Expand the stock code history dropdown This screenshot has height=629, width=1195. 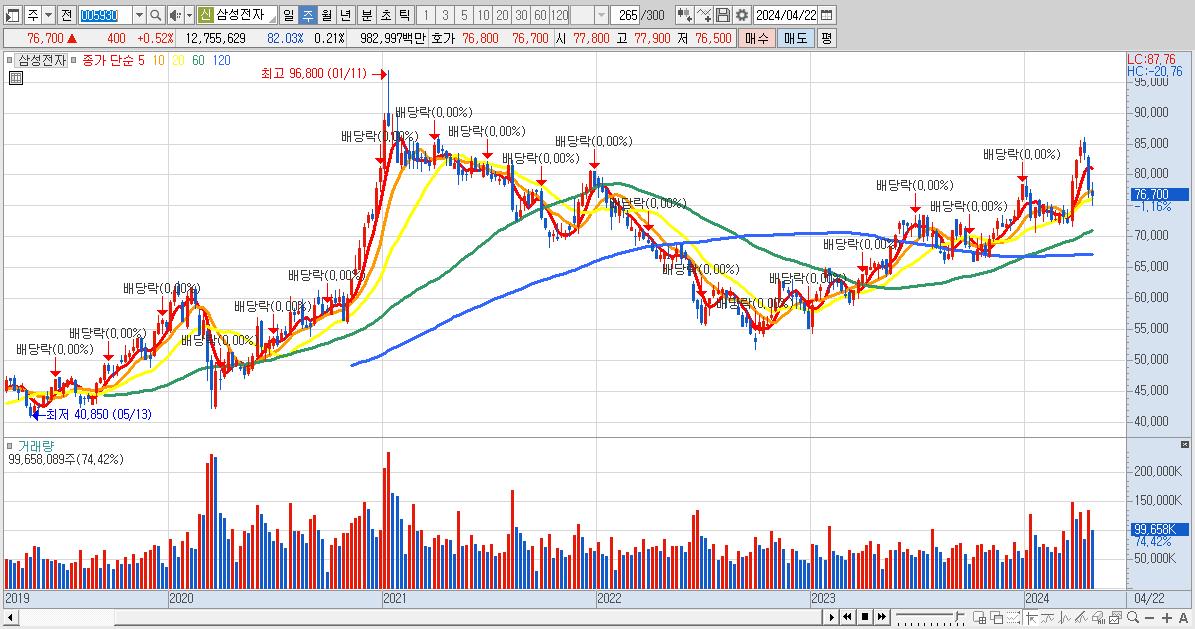coord(139,14)
